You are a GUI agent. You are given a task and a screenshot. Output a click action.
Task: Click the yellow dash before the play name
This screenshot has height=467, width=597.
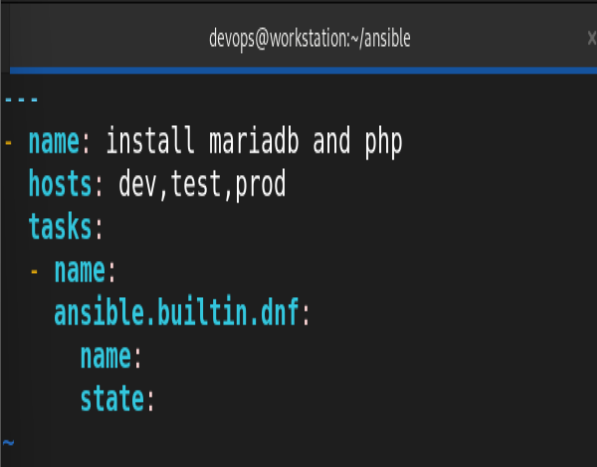point(8,143)
